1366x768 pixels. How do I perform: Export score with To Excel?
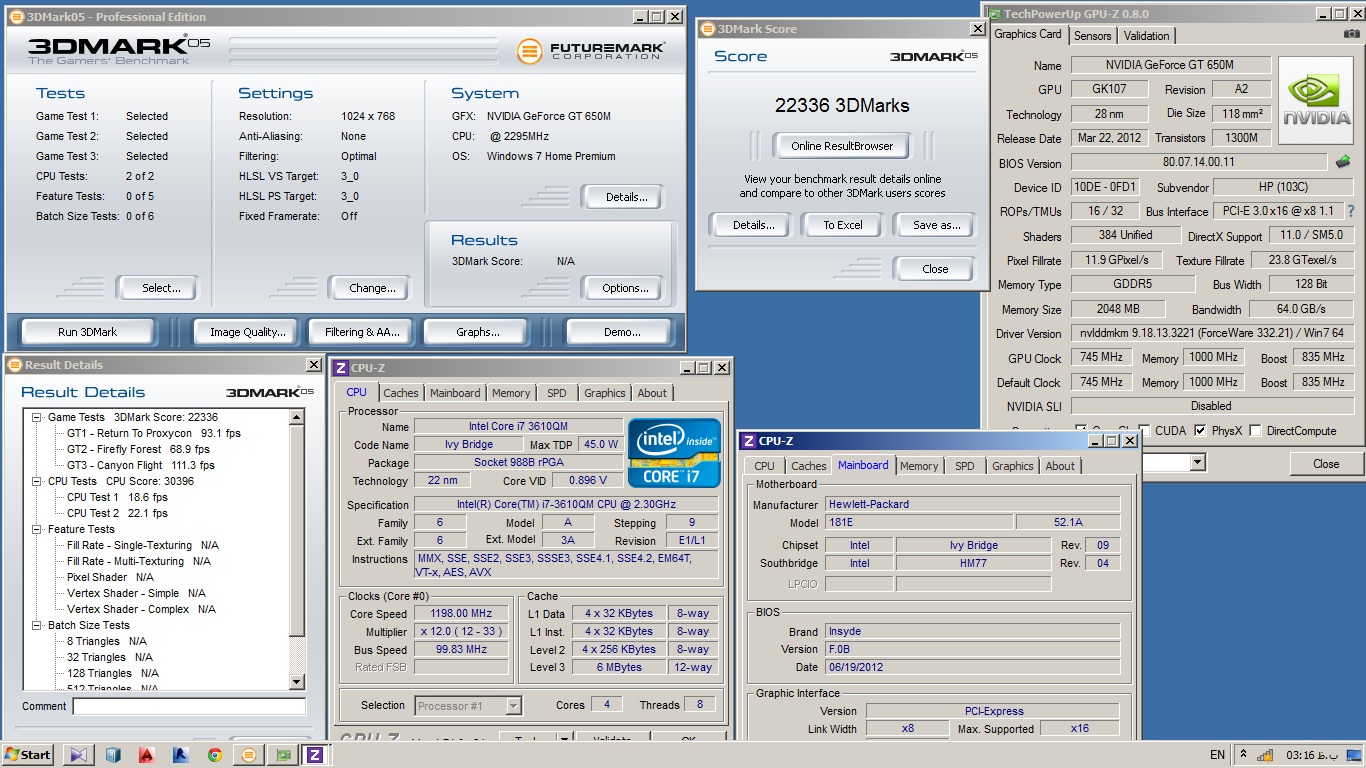pyautogui.click(x=843, y=225)
